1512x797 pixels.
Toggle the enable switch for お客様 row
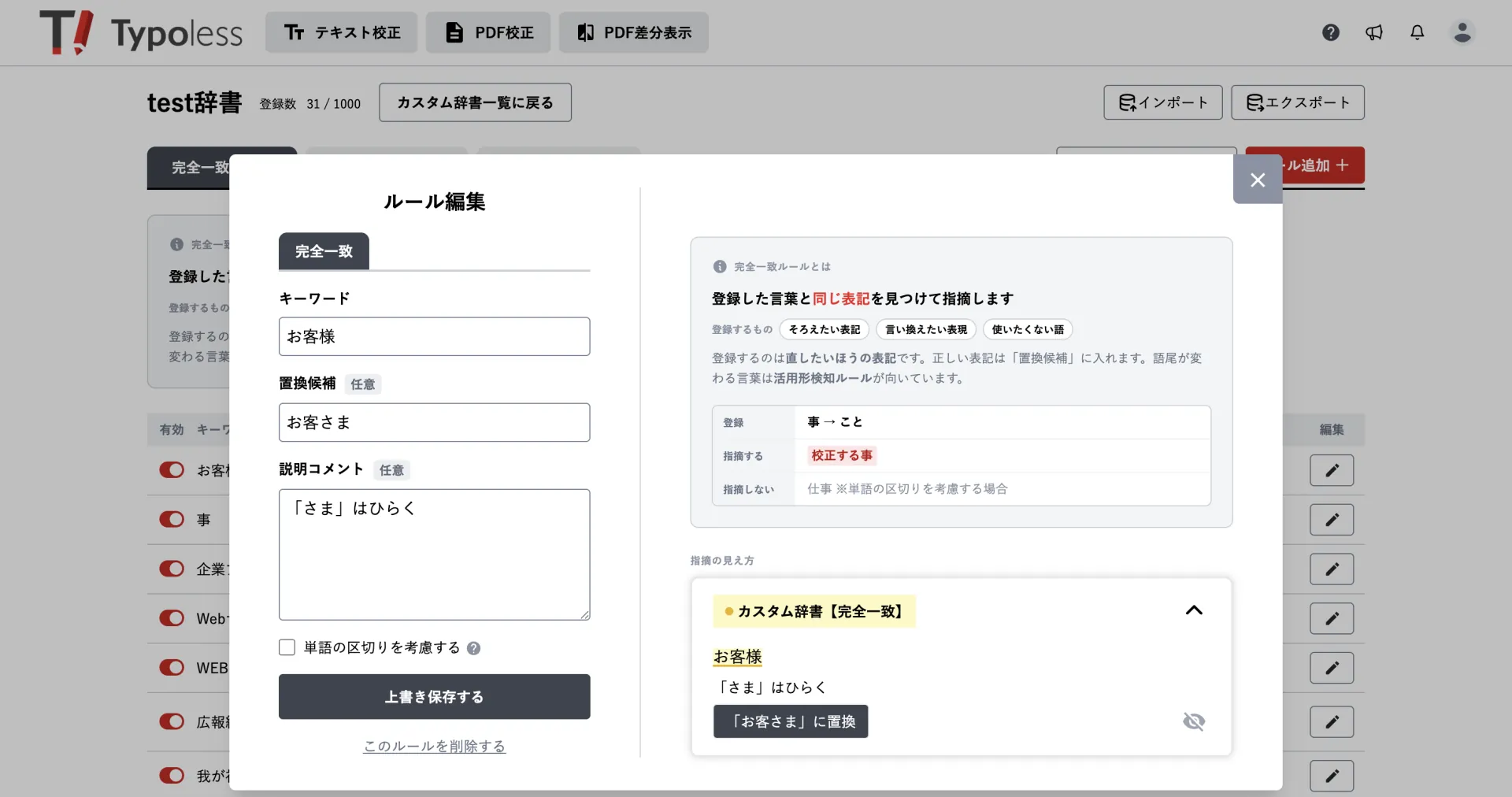point(172,470)
